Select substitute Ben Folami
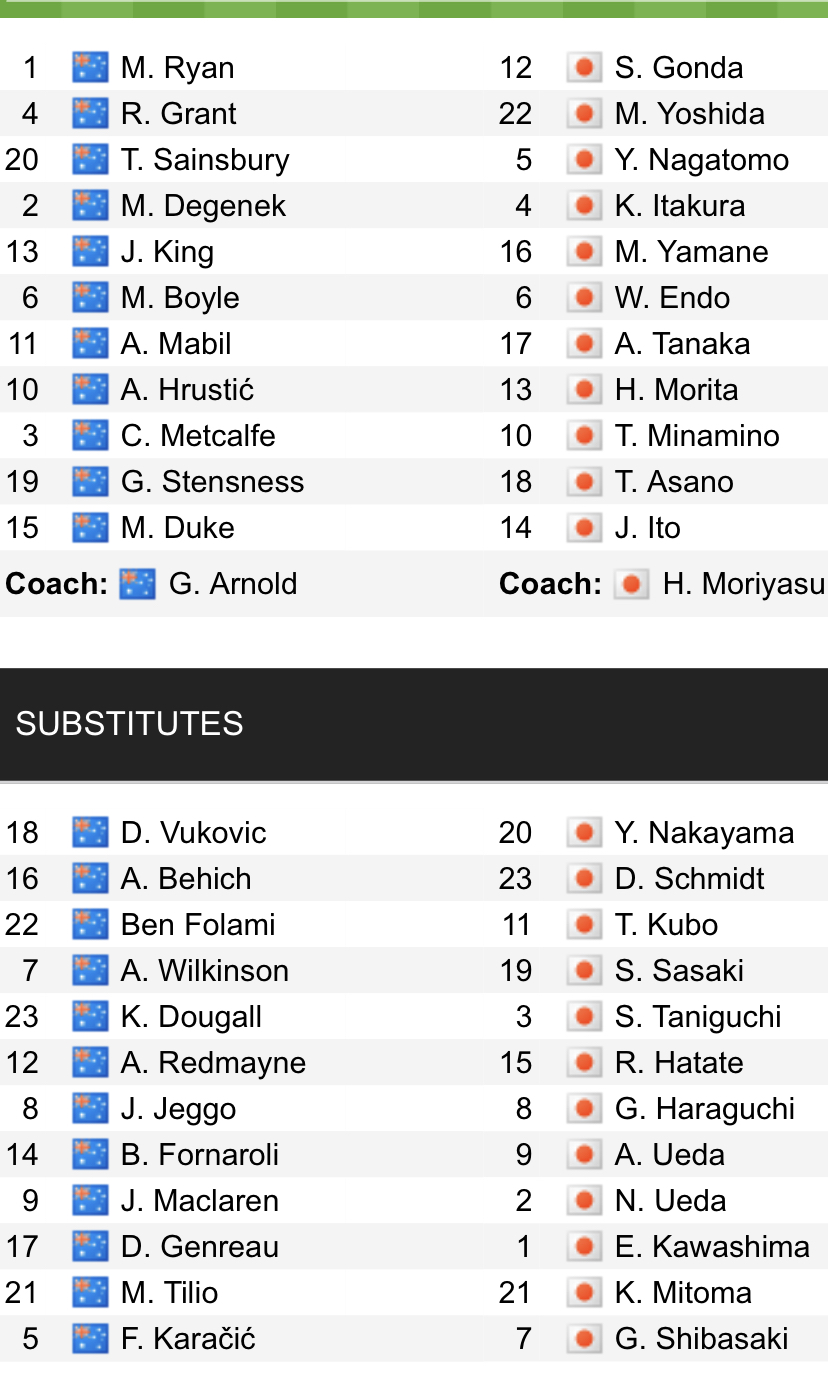 point(197,925)
